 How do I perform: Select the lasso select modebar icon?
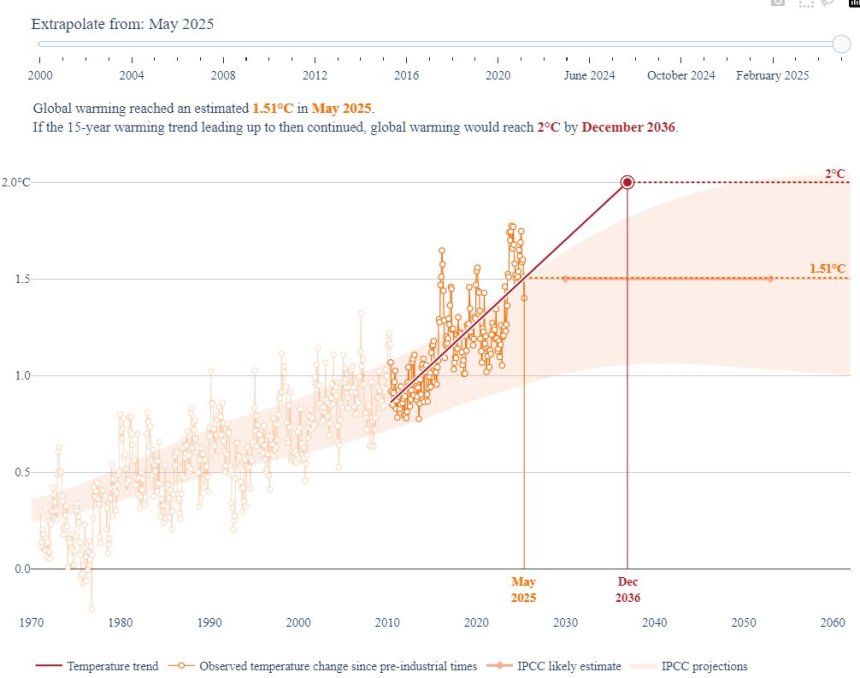828,3
